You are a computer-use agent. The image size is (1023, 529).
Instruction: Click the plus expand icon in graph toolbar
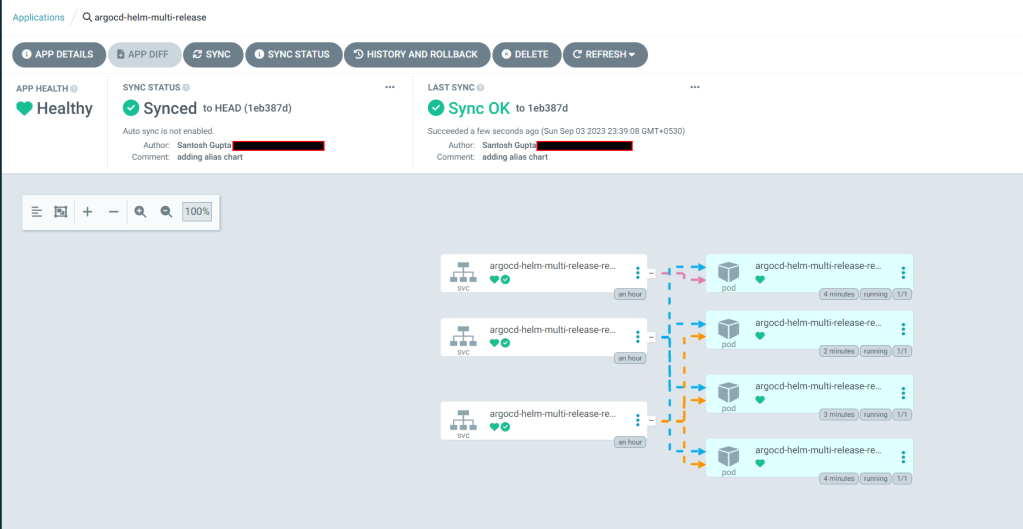point(87,211)
